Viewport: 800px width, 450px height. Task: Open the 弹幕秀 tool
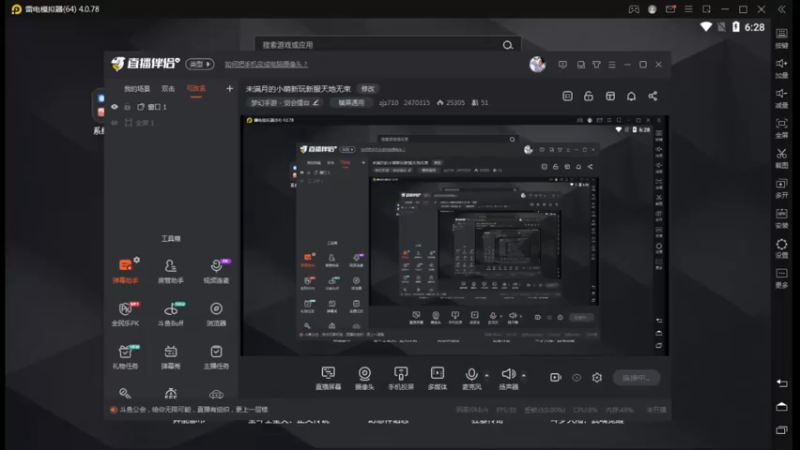point(170,357)
